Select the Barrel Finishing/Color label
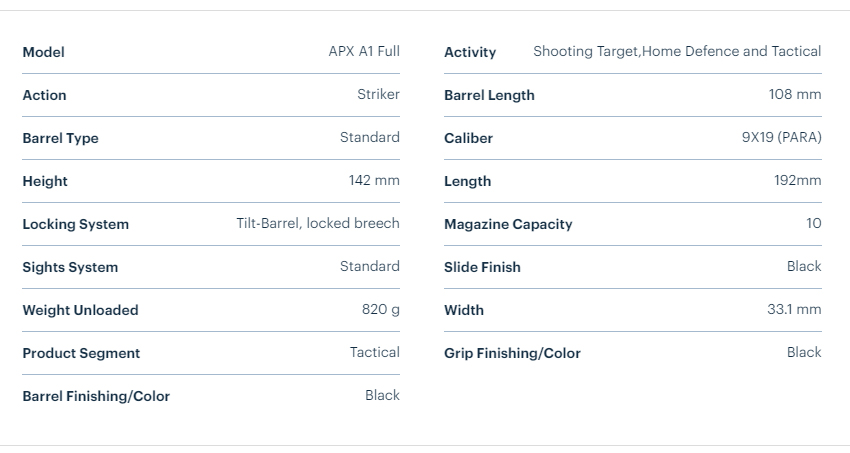The width and height of the screenshot is (850, 453). click(96, 396)
